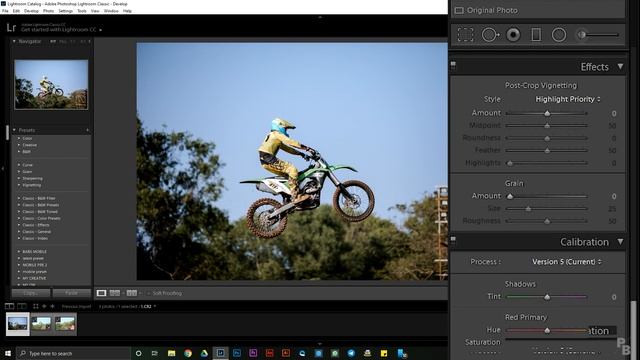Image resolution: width=640 pixels, height=360 pixels.
Task: Click Get started with Lightroom CC
Action: [x=59, y=30]
